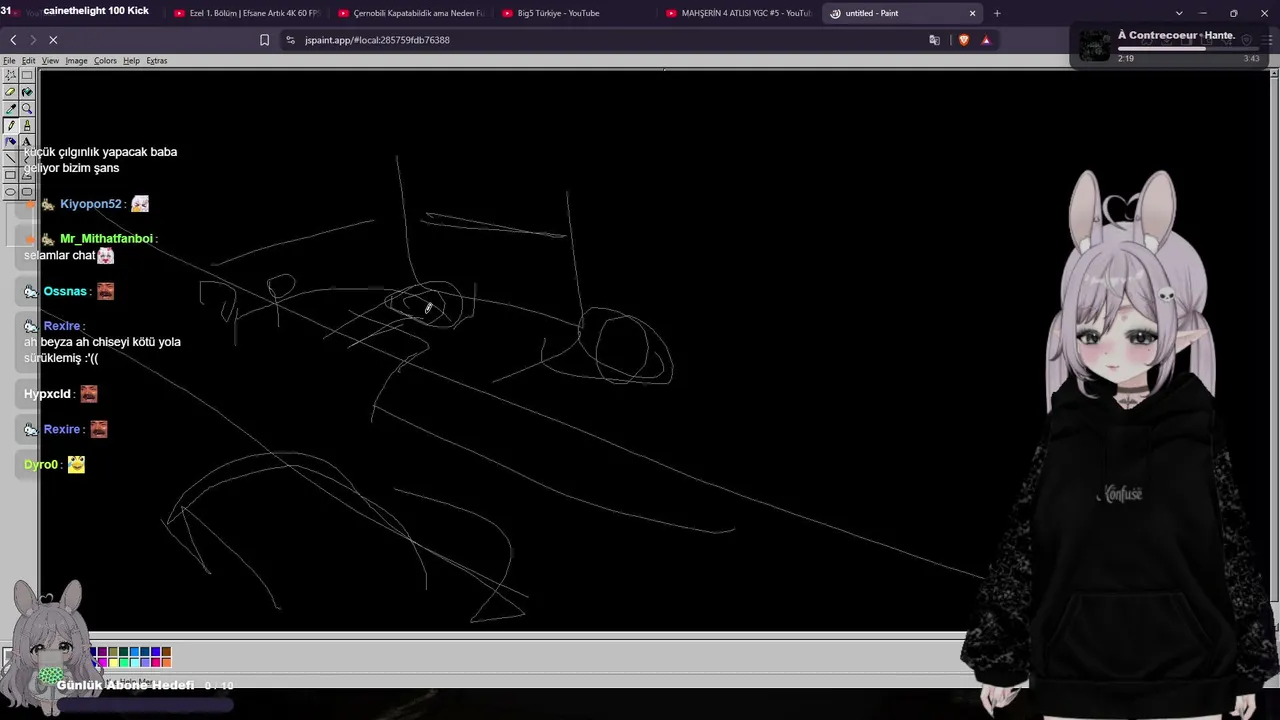Viewport: 1280px width, 720px height.
Task: Pick the brown color swatch
Action: (166, 652)
